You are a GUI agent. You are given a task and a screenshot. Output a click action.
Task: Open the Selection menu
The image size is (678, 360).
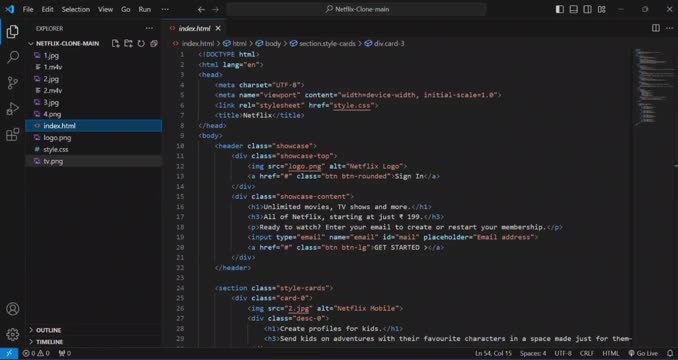point(76,9)
